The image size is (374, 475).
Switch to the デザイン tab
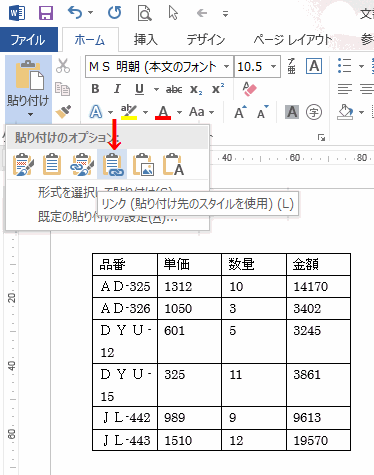coord(206,40)
